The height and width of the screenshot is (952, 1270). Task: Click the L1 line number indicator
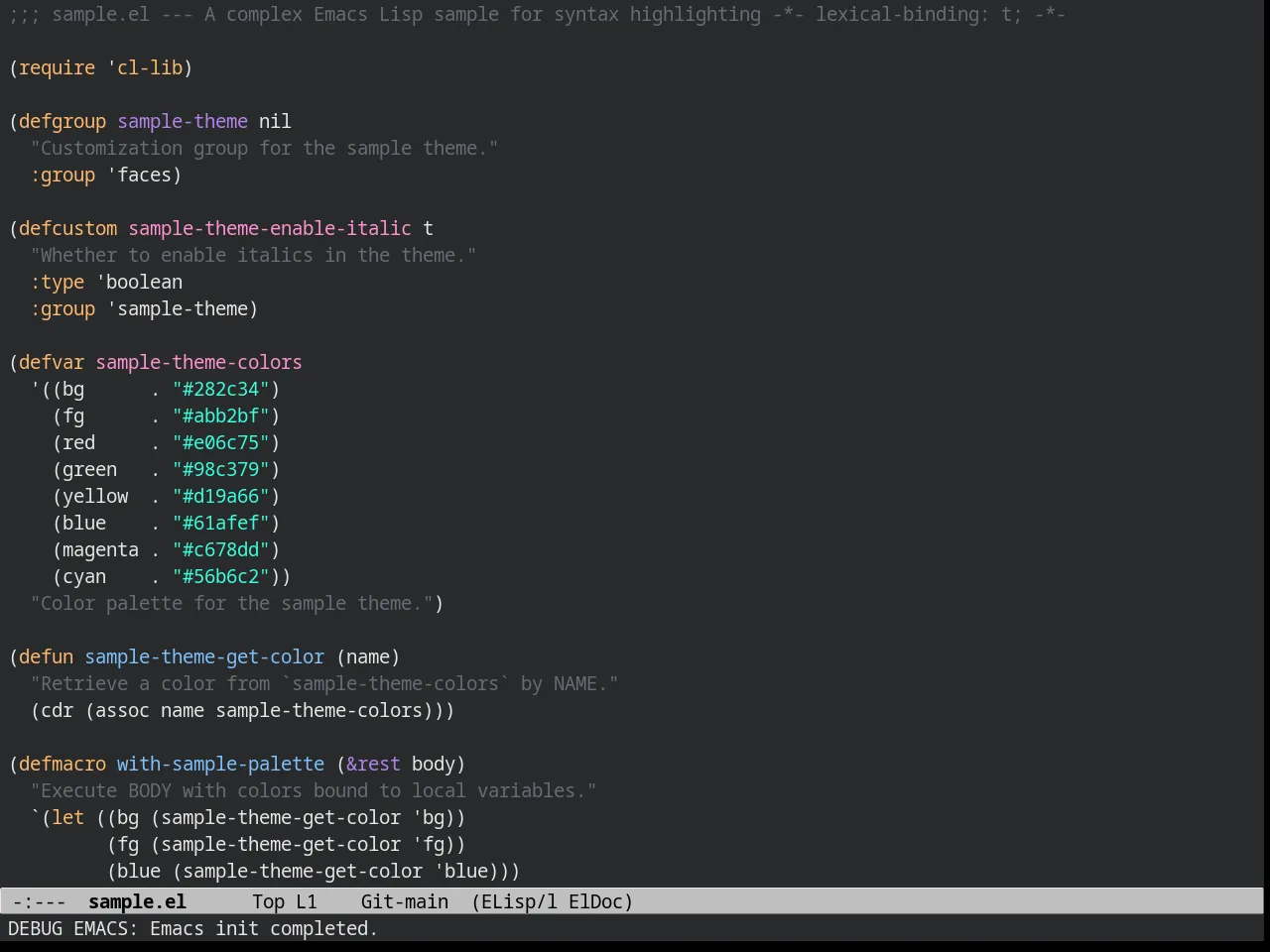tap(307, 901)
